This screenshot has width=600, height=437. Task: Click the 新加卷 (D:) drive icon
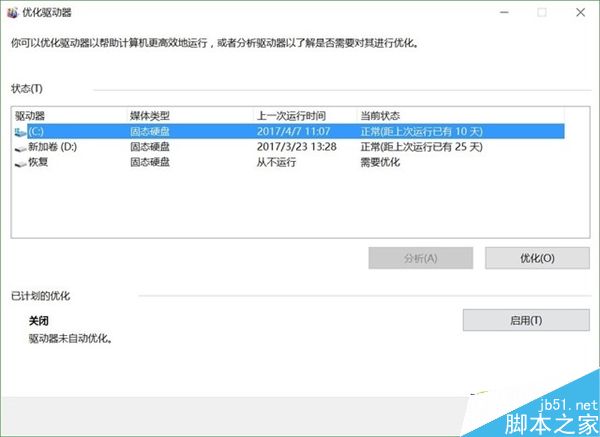pos(20,148)
